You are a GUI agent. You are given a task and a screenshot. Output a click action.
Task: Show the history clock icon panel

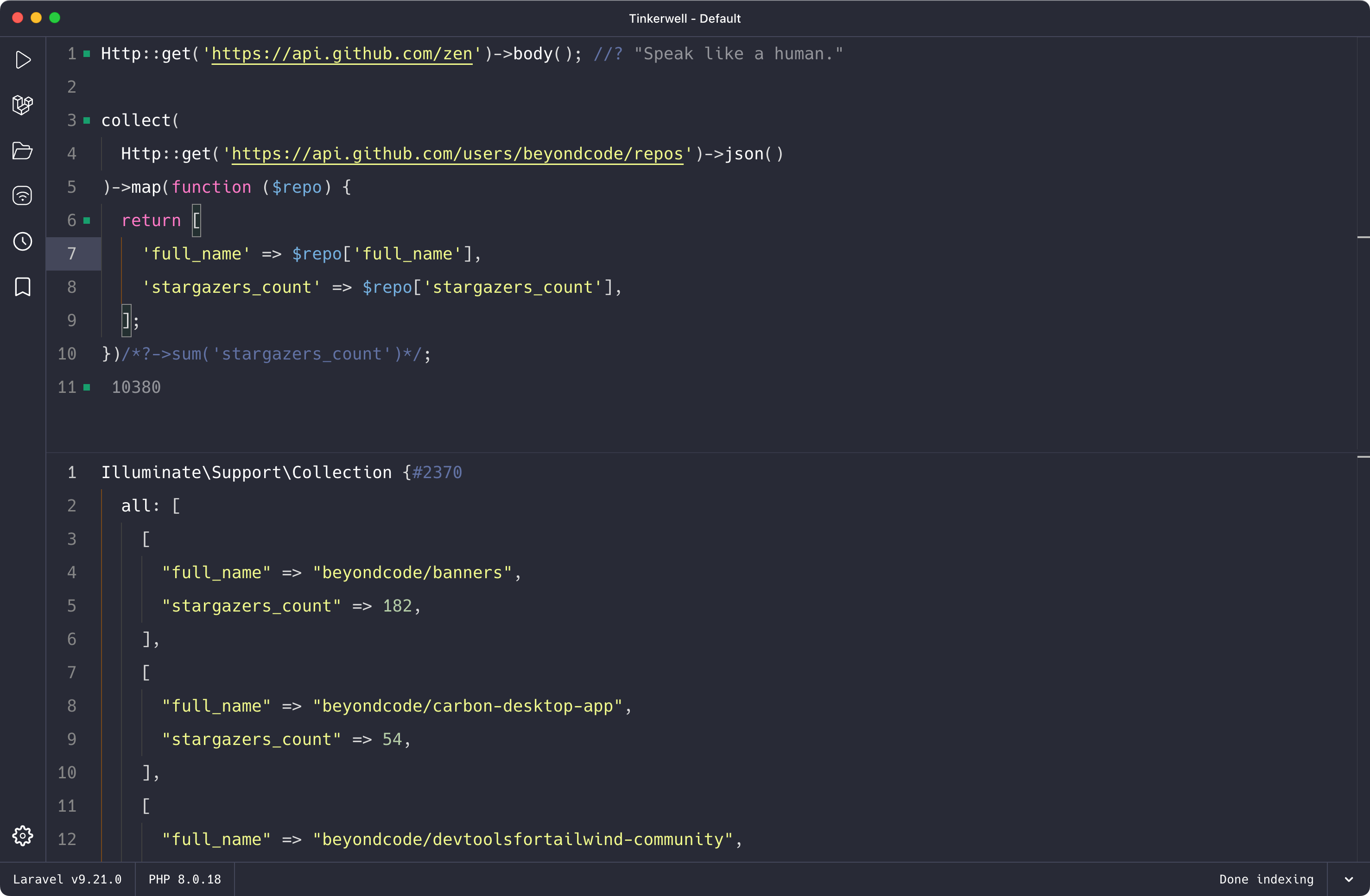pyautogui.click(x=22, y=241)
